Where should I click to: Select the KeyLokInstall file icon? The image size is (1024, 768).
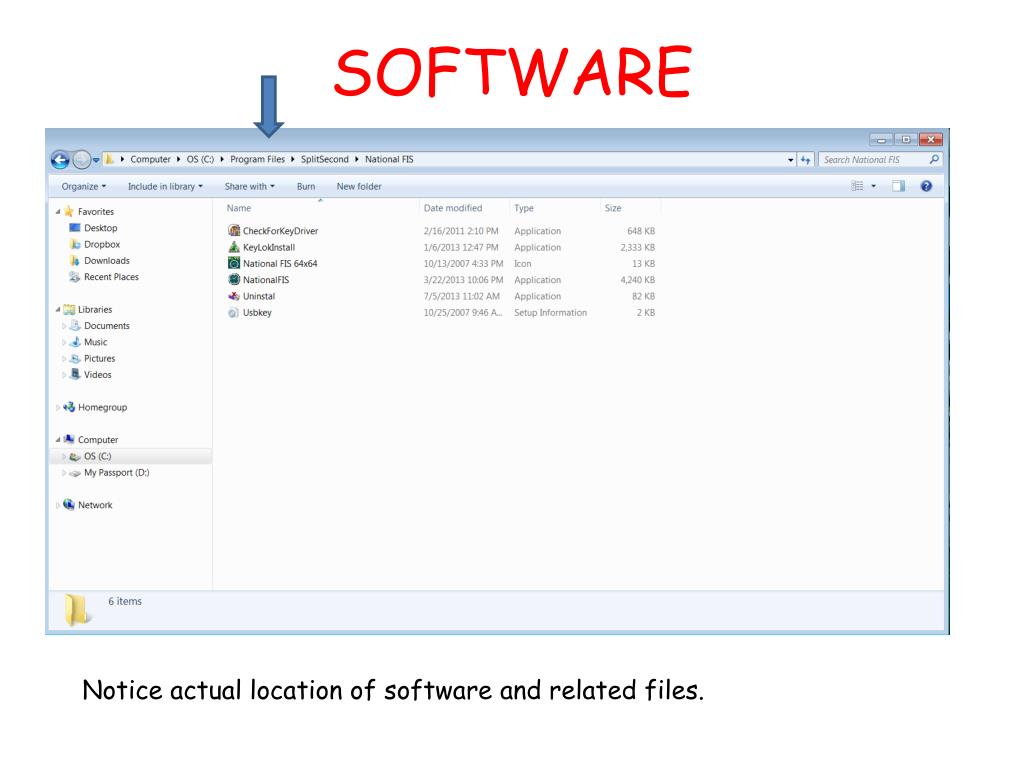click(x=234, y=247)
